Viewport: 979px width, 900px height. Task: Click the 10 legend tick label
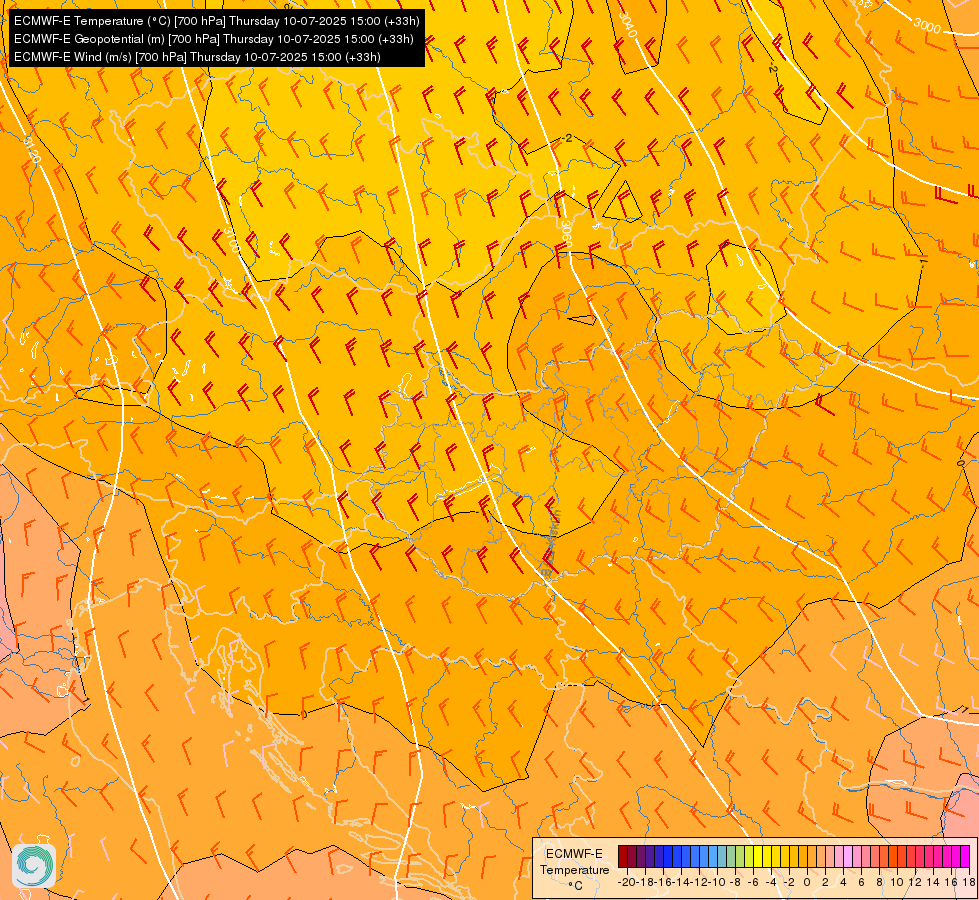(897, 882)
